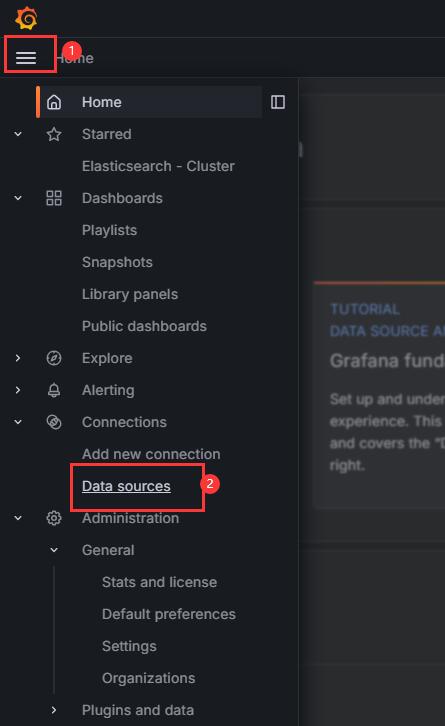Collapse the General subsection chevron
The height and width of the screenshot is (726, 445).
(54, 550)
